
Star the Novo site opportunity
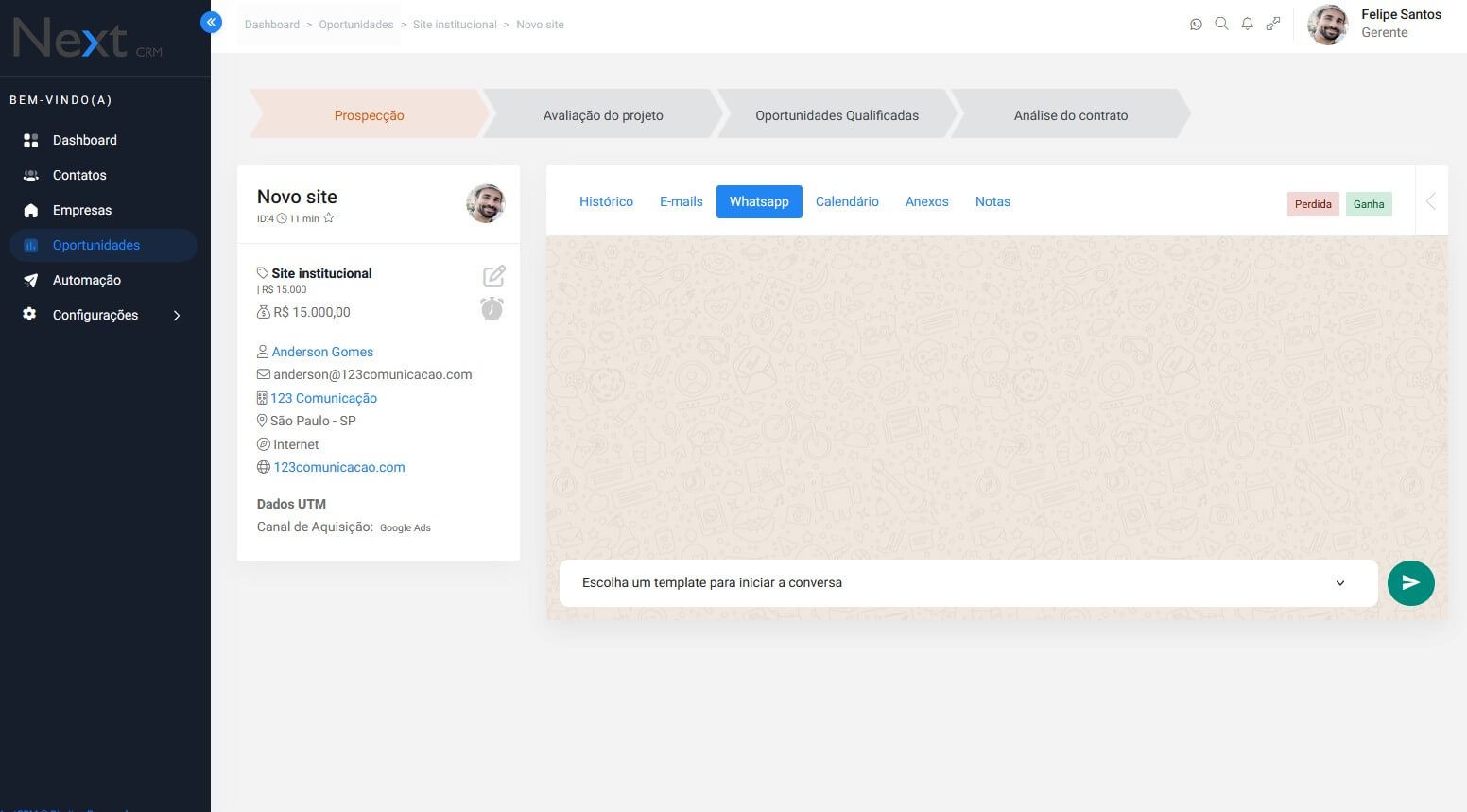click(328, 218)
